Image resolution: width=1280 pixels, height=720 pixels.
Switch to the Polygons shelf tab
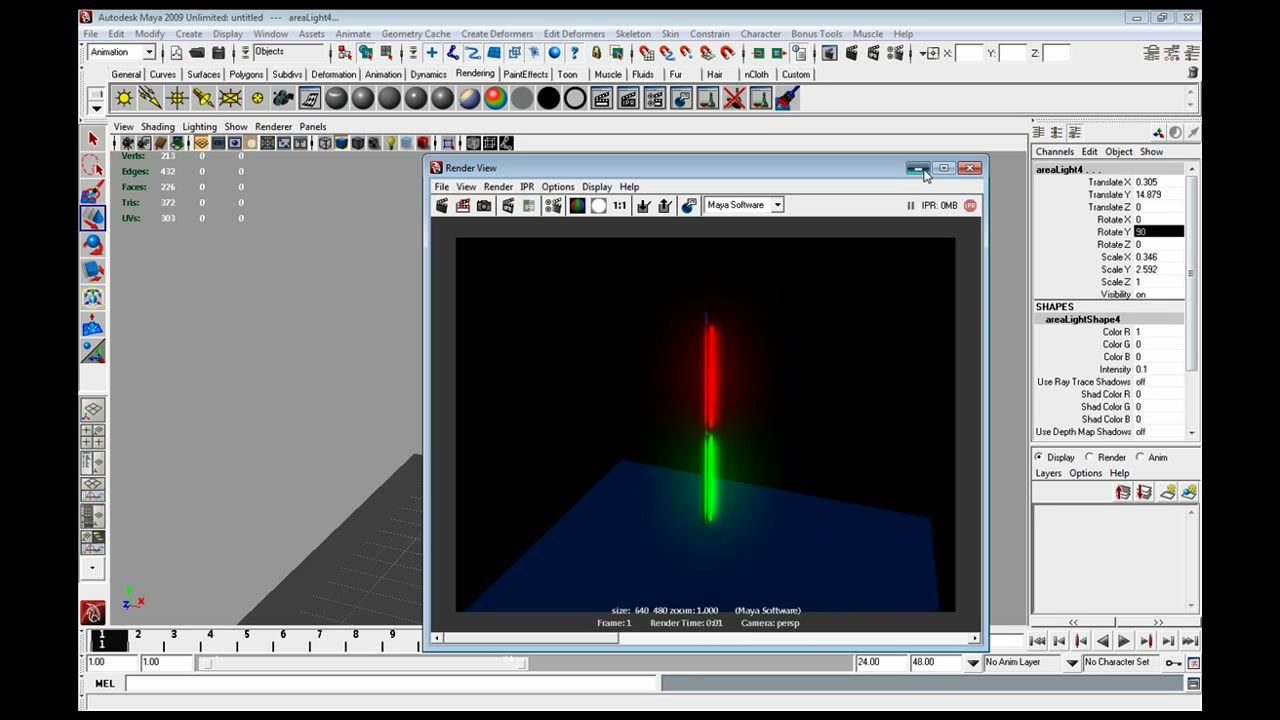246,74
